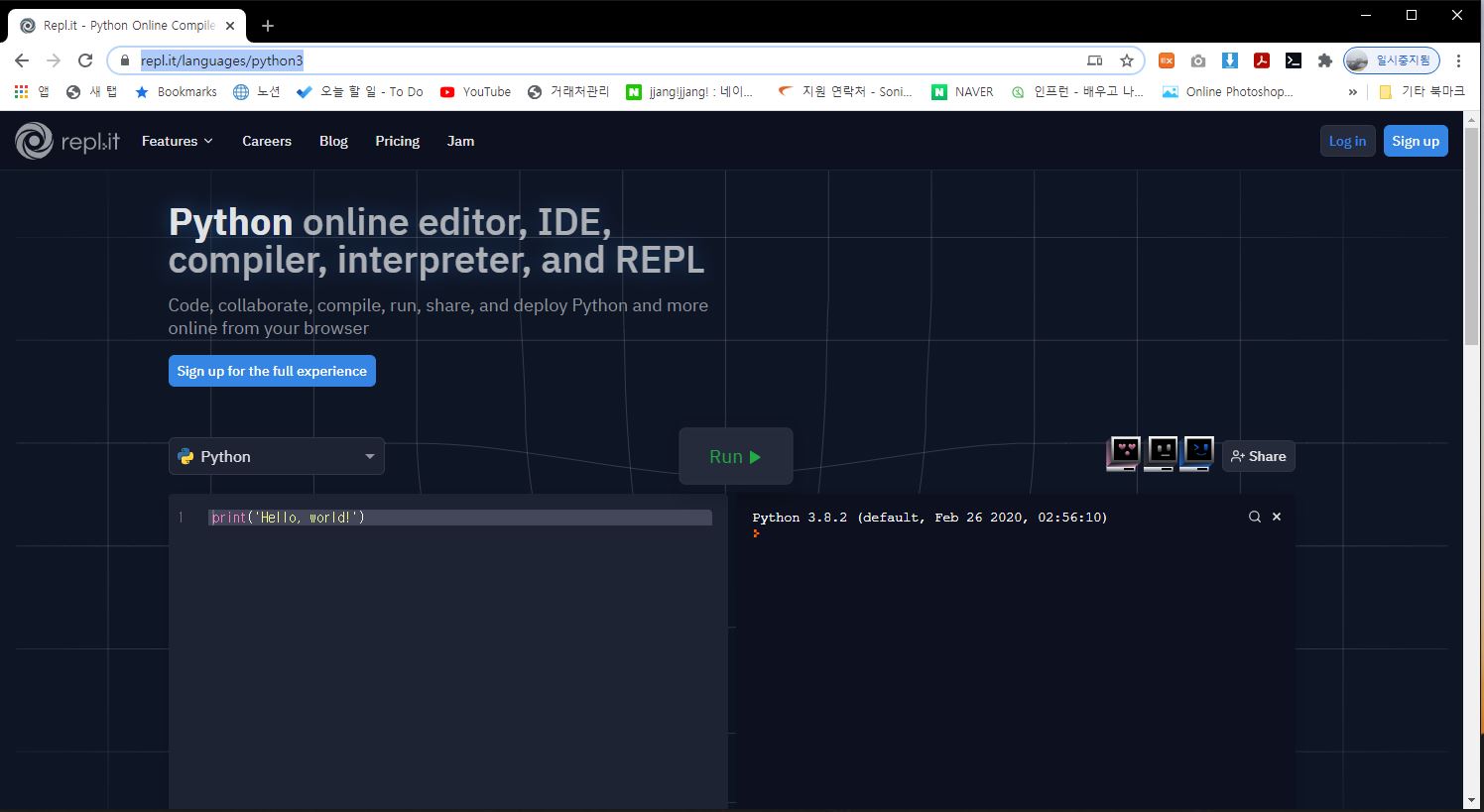Click the camera screenshot extension icon
The image size is (1484, 812).
pyautogui.click(x=1198, y=60)
